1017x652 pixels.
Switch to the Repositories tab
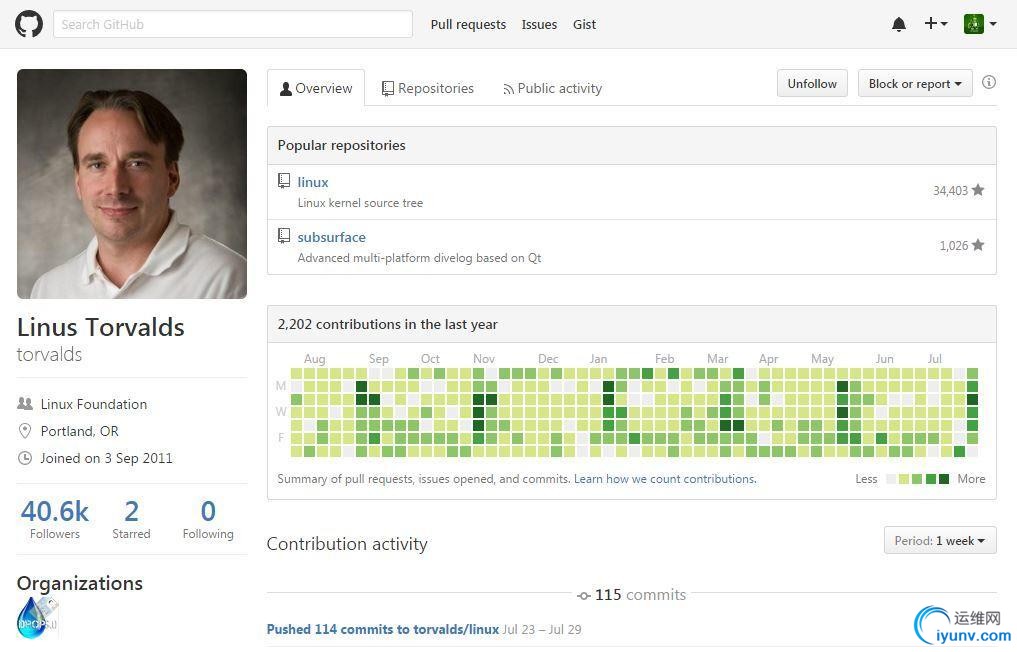(427, 88)
